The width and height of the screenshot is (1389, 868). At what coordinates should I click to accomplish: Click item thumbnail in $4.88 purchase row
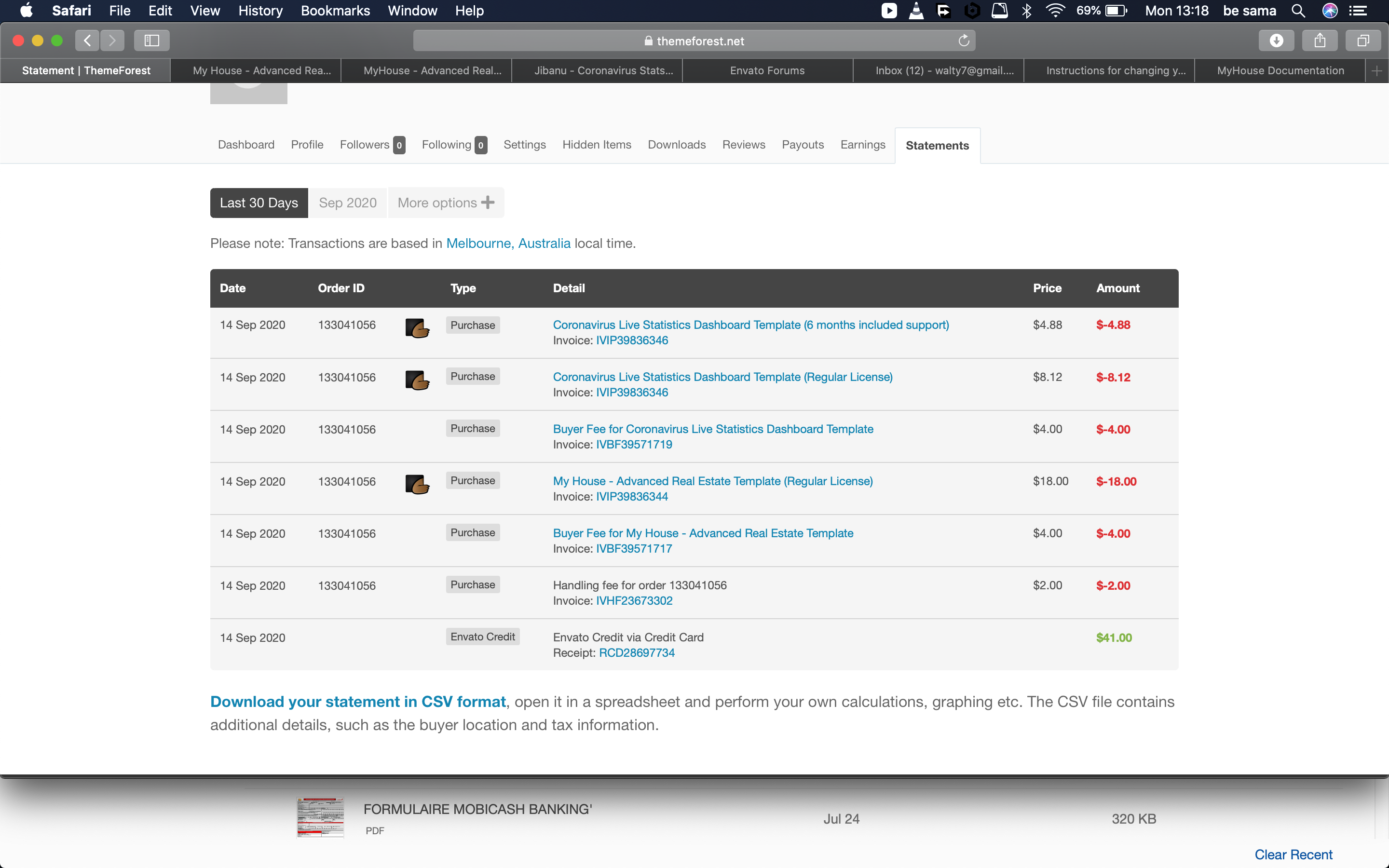[417, 328]
